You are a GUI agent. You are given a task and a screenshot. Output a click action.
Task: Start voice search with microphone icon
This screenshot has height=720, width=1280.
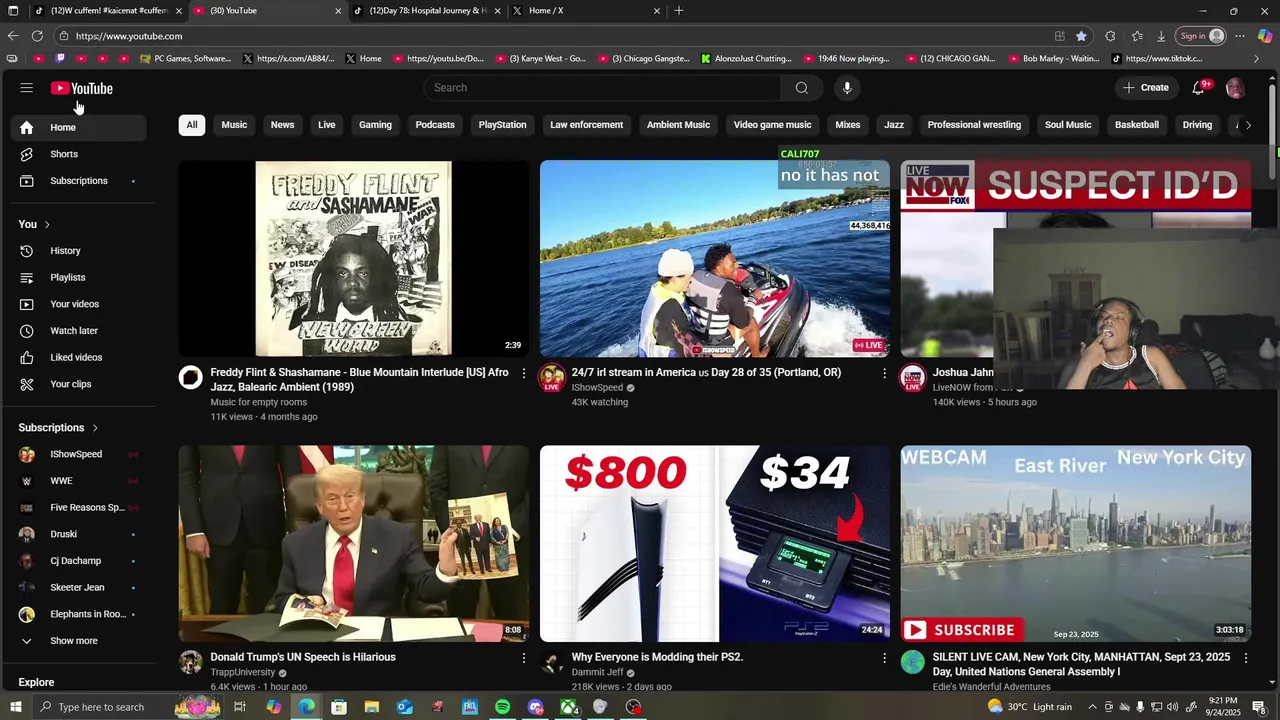coord(847,88)
